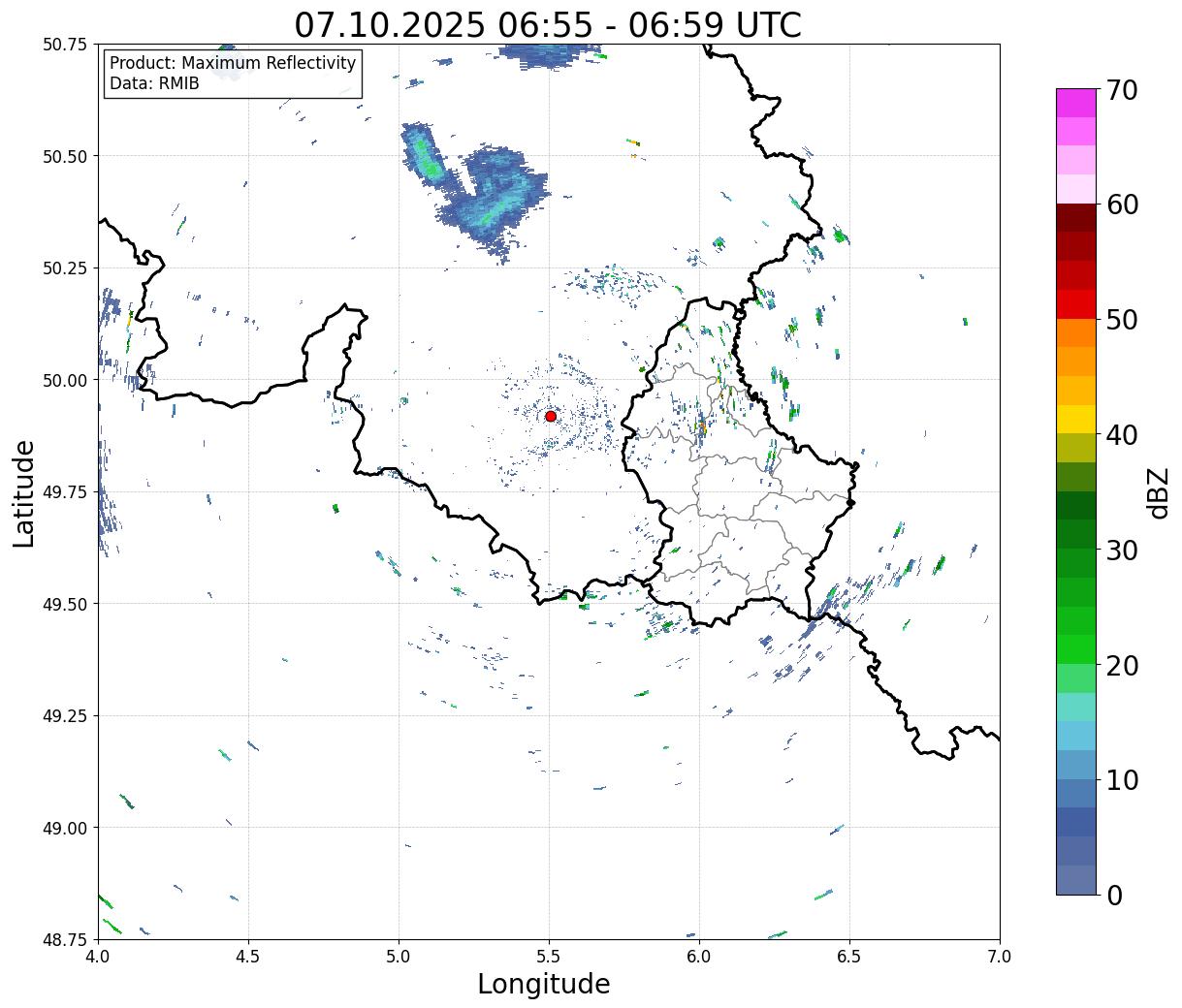
Task: Click the red radar site marker
Action: click(551, 416)
